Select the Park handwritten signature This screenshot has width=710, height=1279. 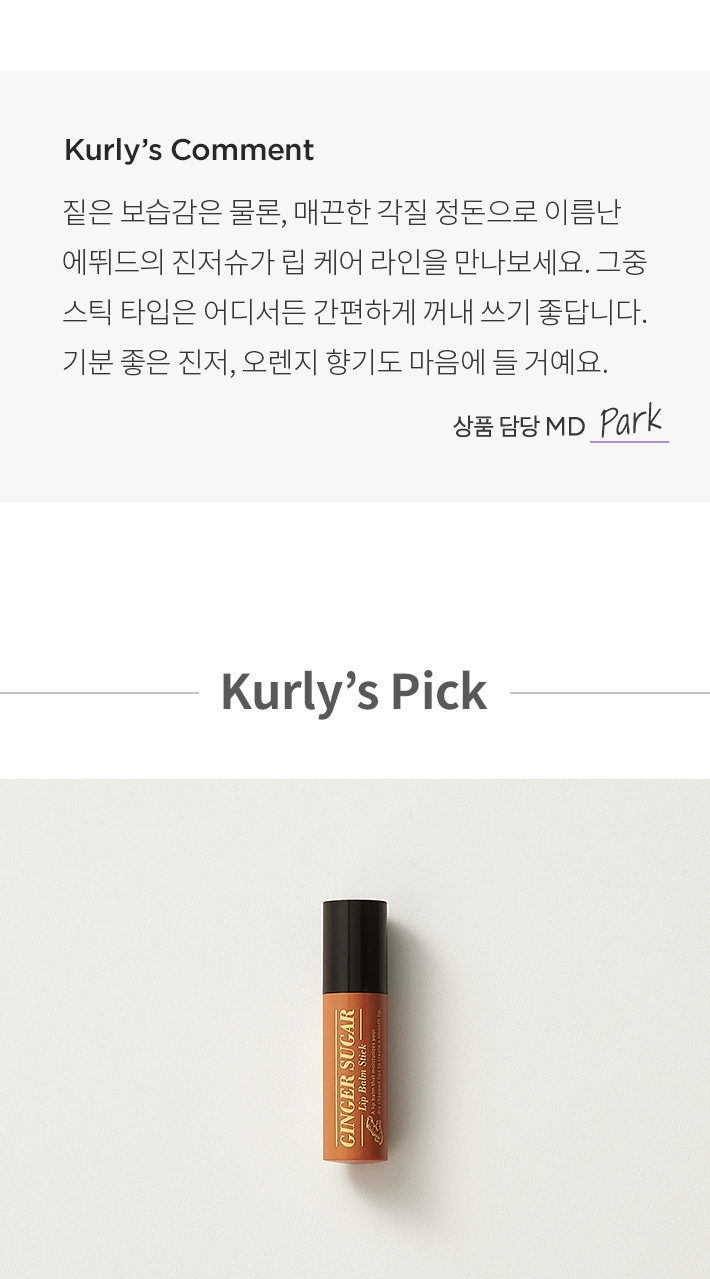pos(630,421)
